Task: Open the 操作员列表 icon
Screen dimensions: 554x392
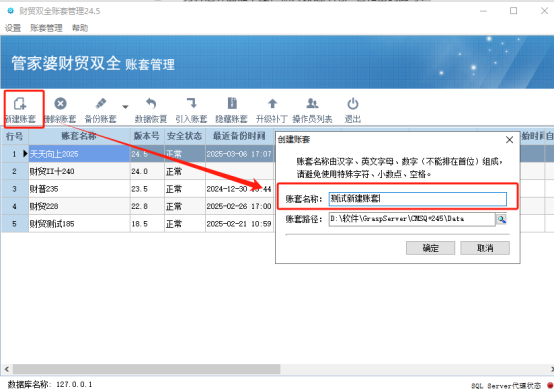Action: click(x=312, y=104)
